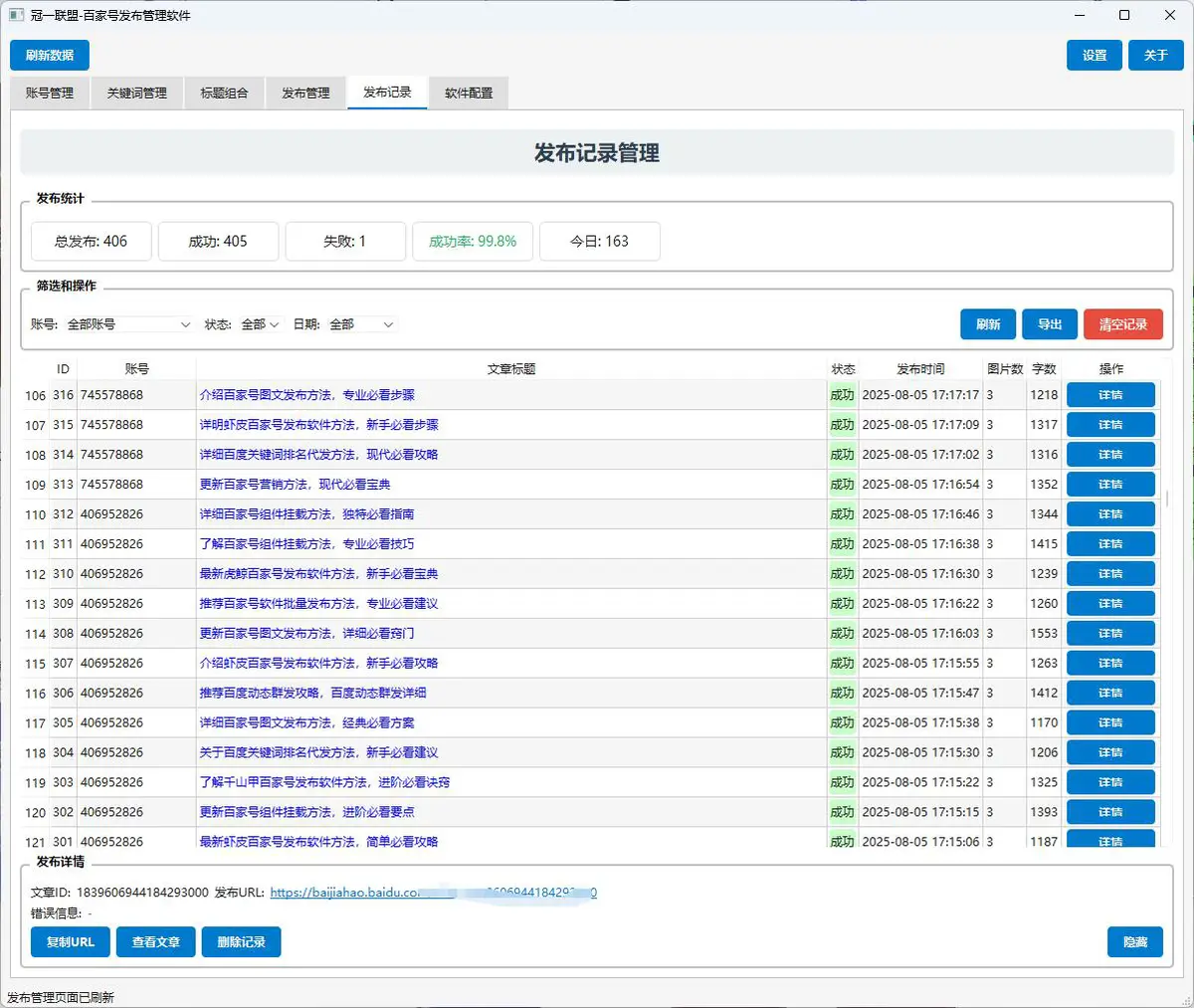Image resolution: width=1194 pixels, height=1008 pixels.
Task: Expand the 账号 filter dropdown
Action: tap(128, 324)
